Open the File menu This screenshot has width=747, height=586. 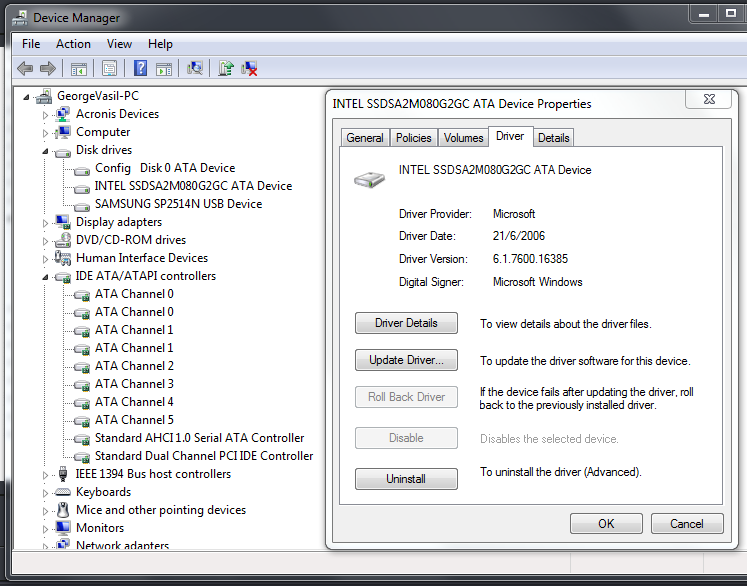pyautogui.click(x=31, y=44)
